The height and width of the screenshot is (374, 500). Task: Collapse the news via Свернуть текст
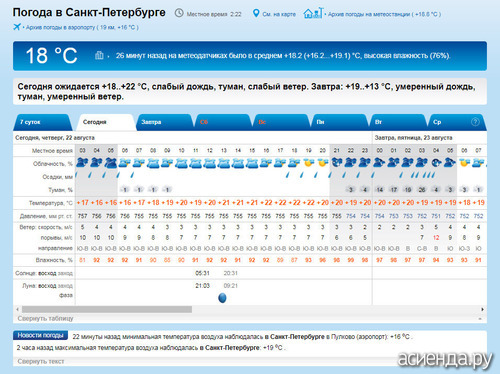click(41, 361)
